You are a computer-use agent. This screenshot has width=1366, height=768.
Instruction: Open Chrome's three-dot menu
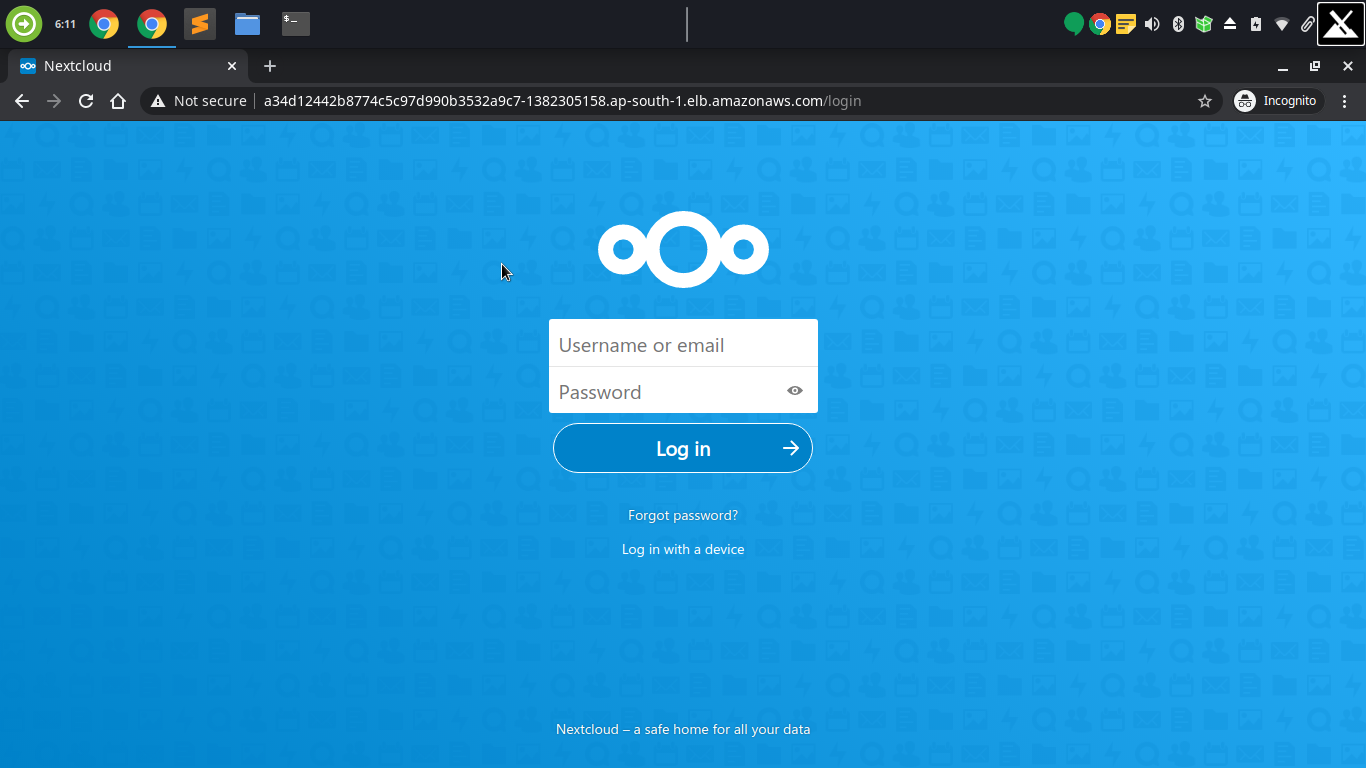click(1345, 101)
